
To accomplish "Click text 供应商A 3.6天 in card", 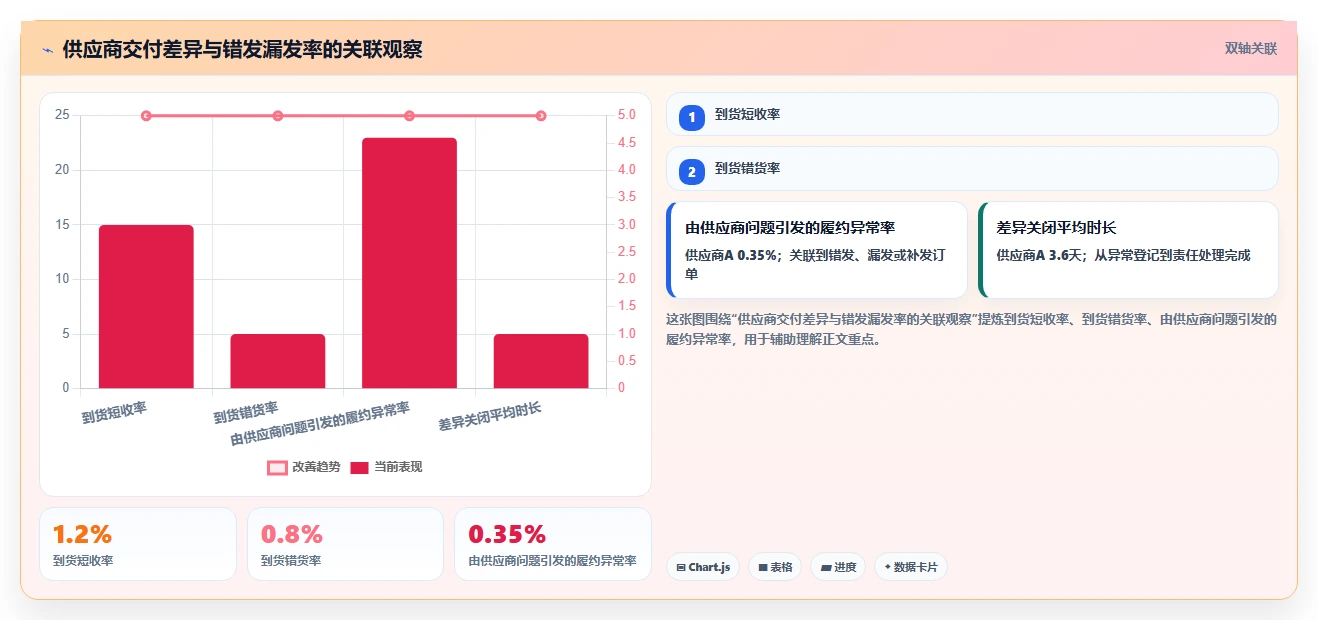I will 1034,255.
